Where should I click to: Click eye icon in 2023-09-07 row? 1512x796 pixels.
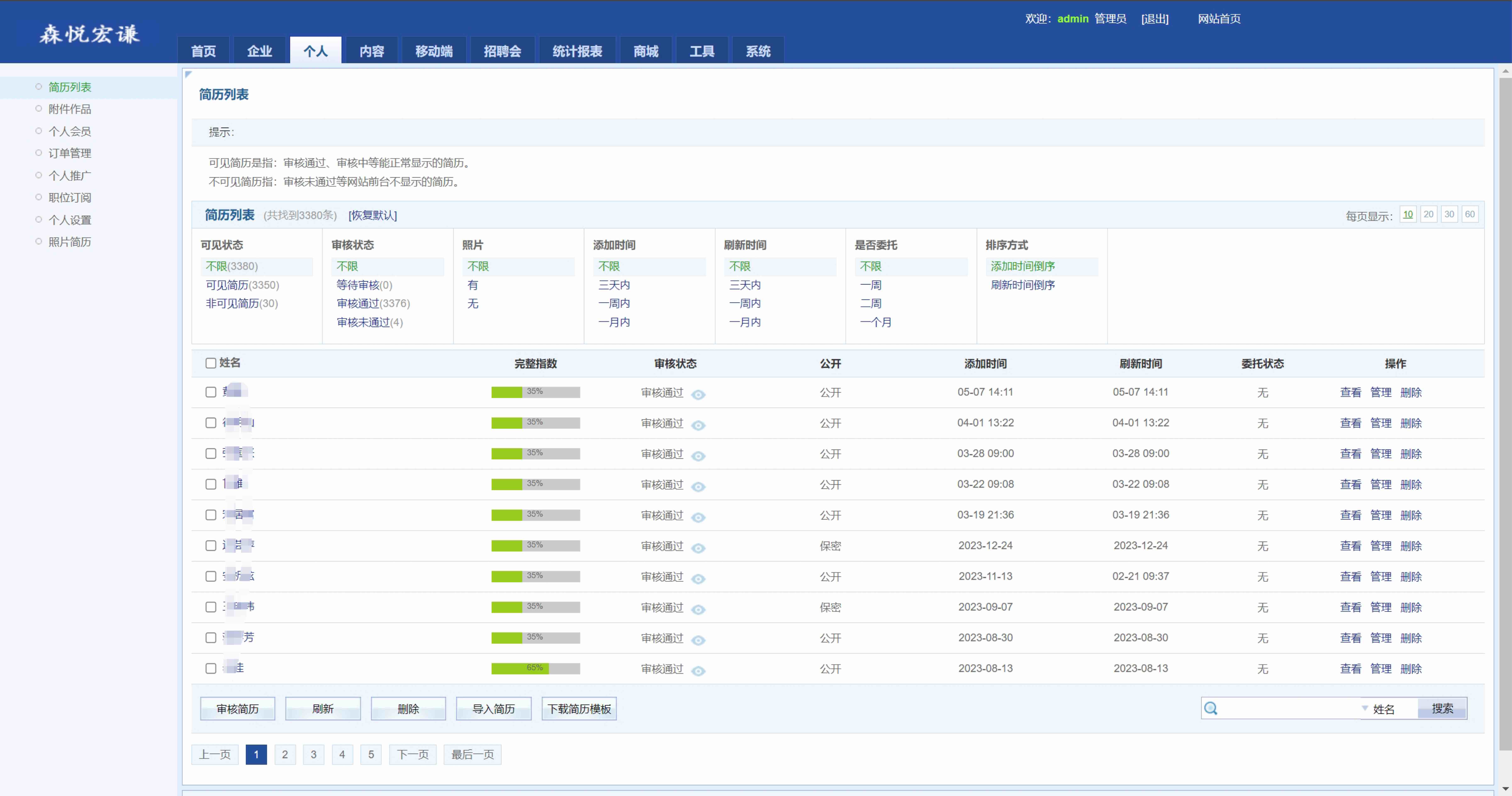[698, 609]
